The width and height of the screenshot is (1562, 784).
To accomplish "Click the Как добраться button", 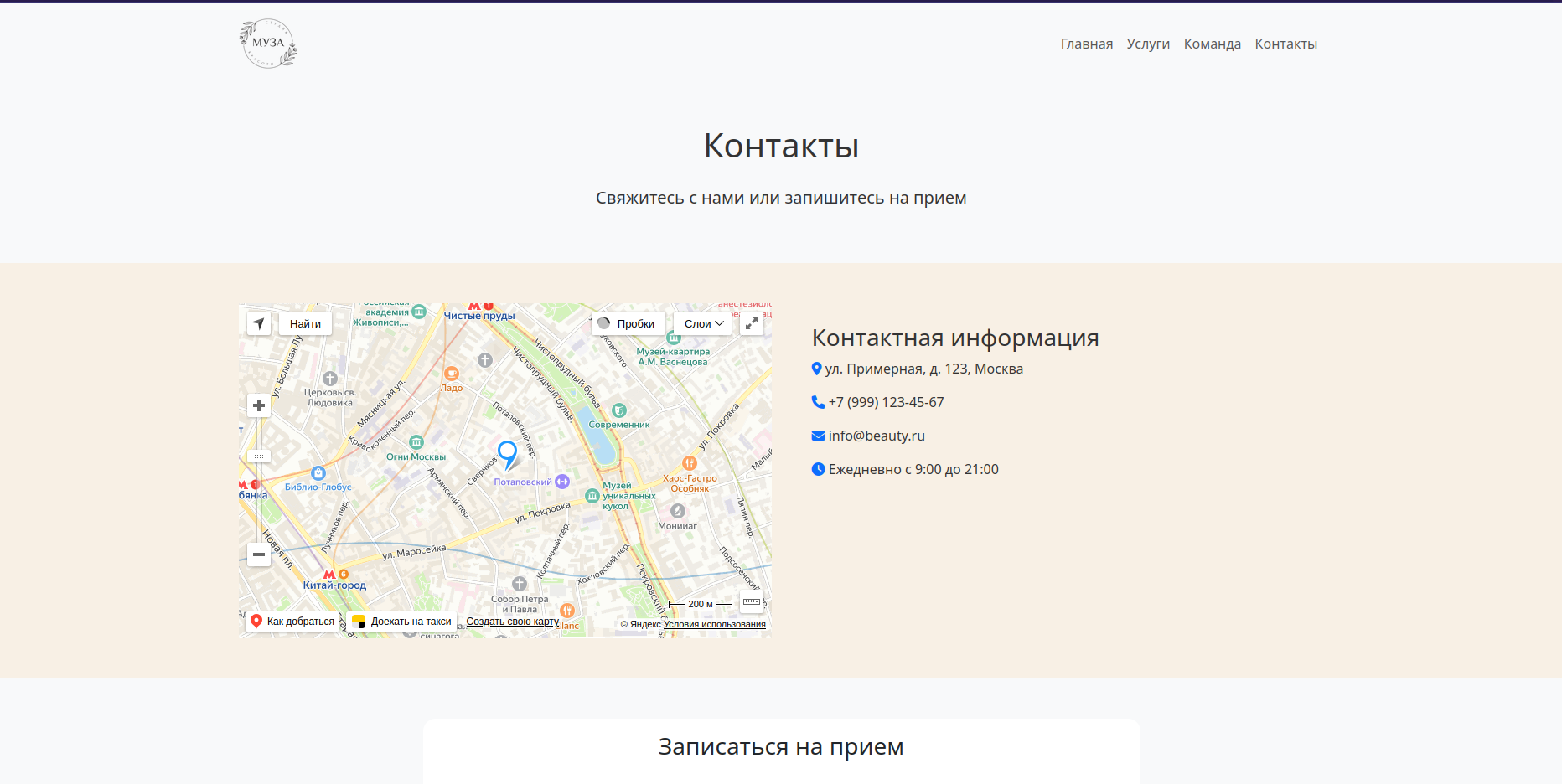I will (x=292, y=622).
